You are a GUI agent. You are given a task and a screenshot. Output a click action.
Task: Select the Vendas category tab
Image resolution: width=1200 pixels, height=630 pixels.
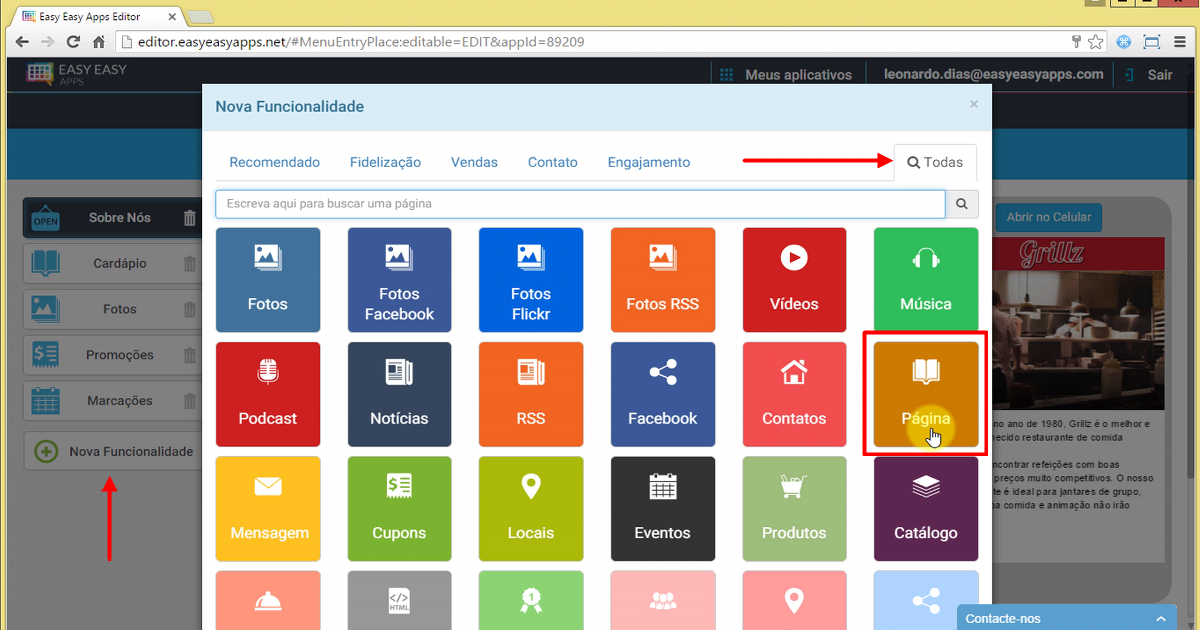(474, 161)
